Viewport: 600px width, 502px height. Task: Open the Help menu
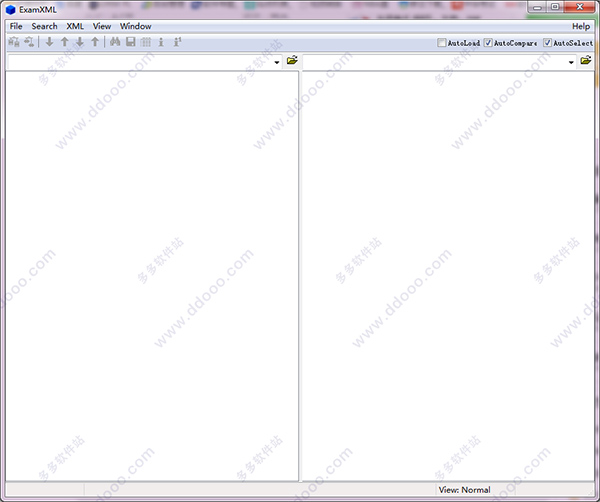pos(581,26)
